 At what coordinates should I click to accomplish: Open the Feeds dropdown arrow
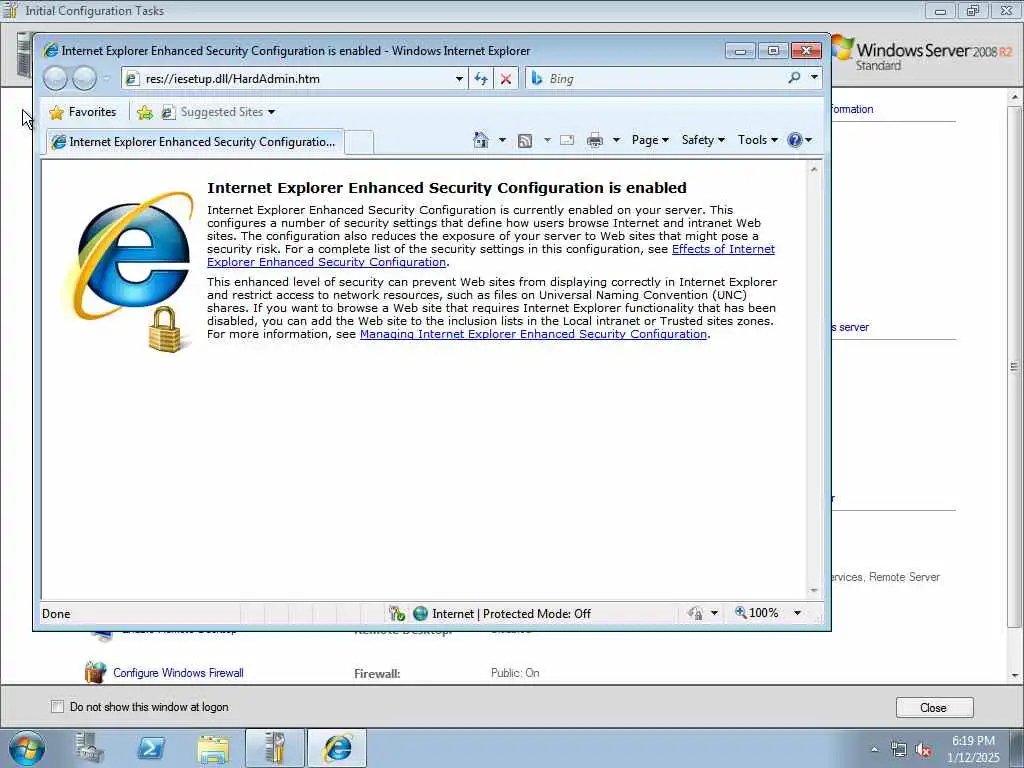coord(547,140)
